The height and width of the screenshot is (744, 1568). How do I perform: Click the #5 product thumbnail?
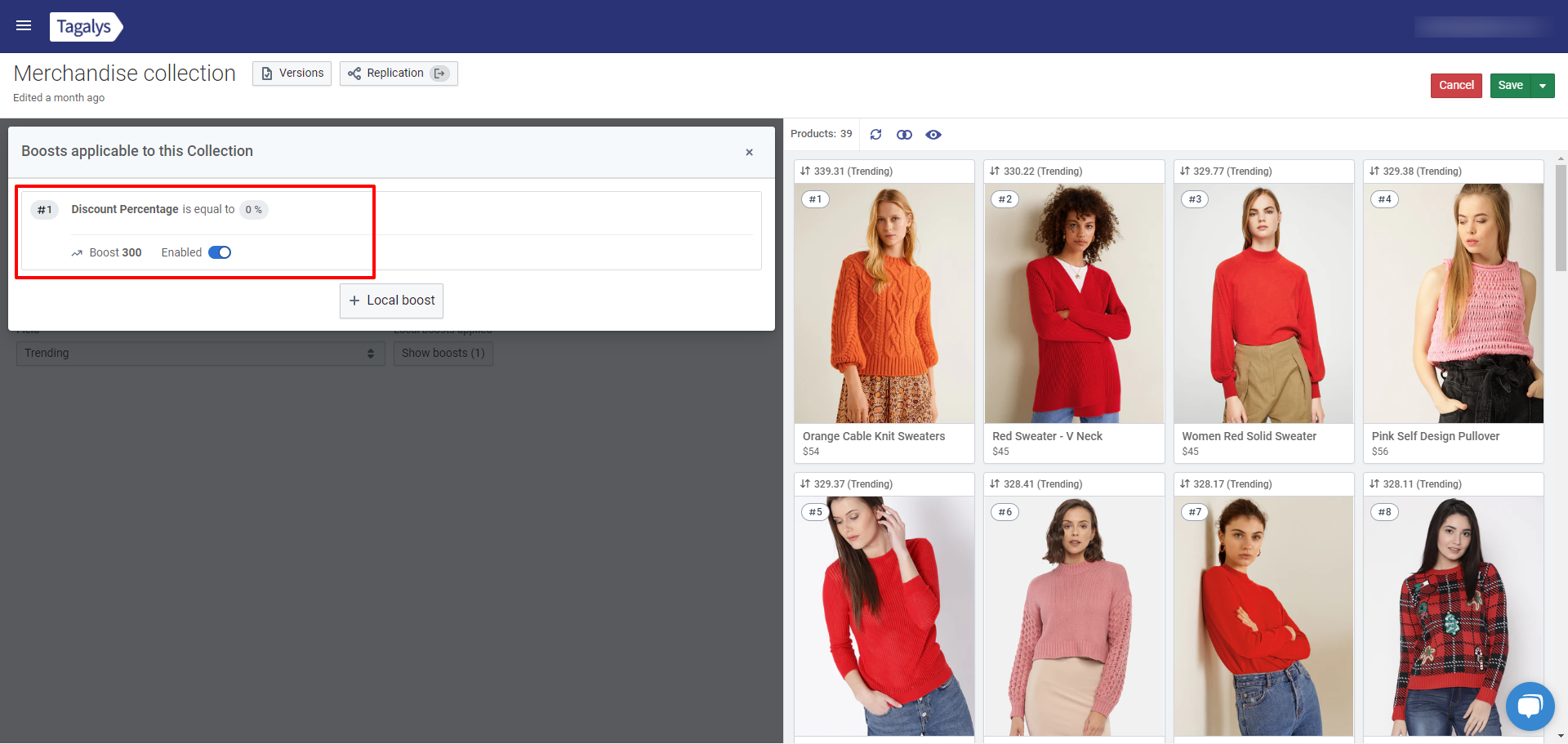pos(884,616)
